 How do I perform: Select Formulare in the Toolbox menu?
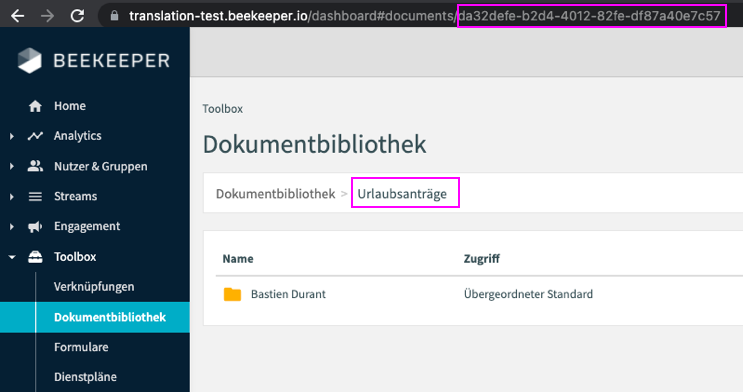[81, 347]
